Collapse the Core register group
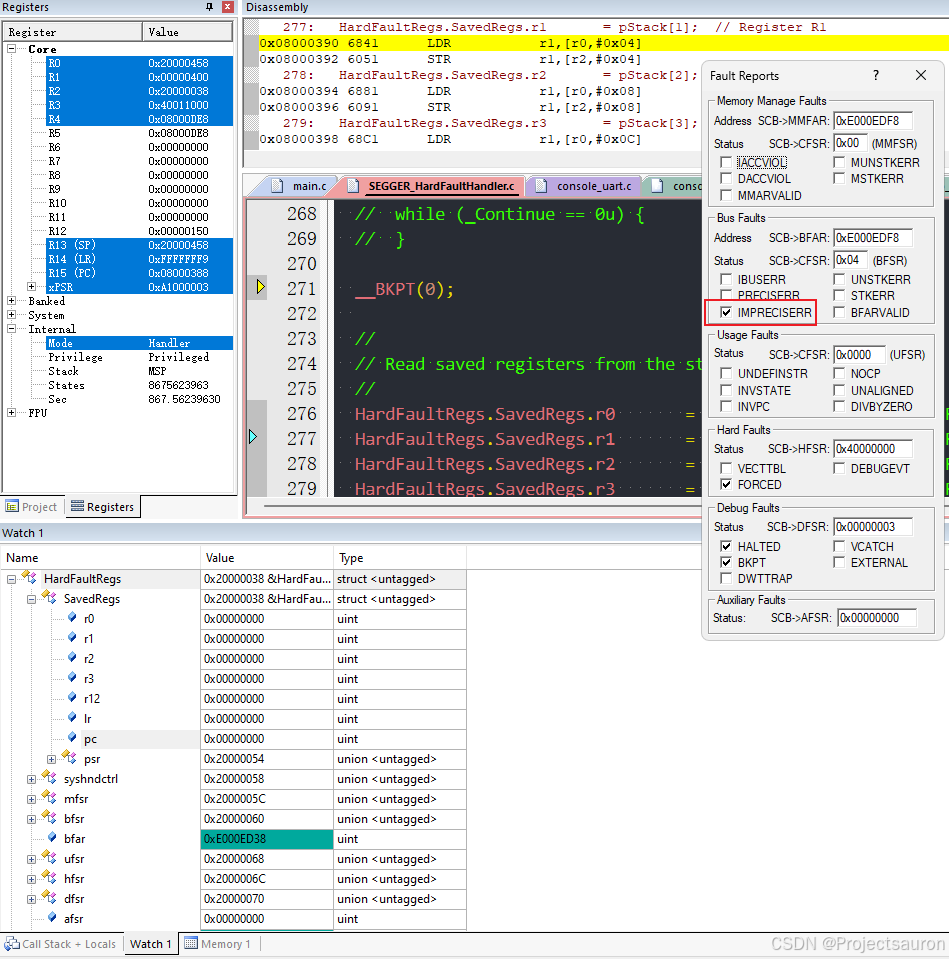 [x=11, y=49]
